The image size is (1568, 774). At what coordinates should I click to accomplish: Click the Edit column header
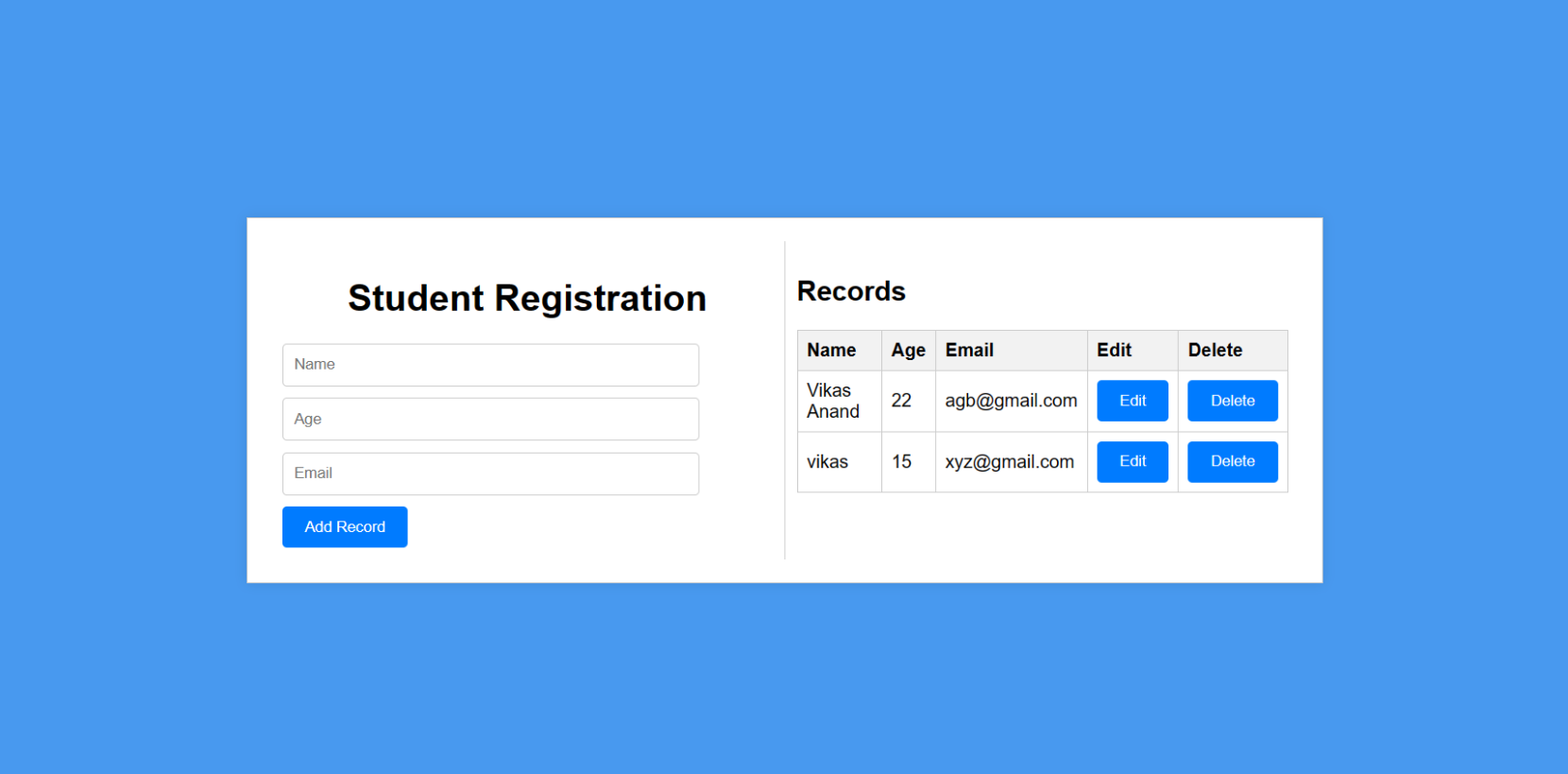pyautogui.click(x=1114, y=351)
